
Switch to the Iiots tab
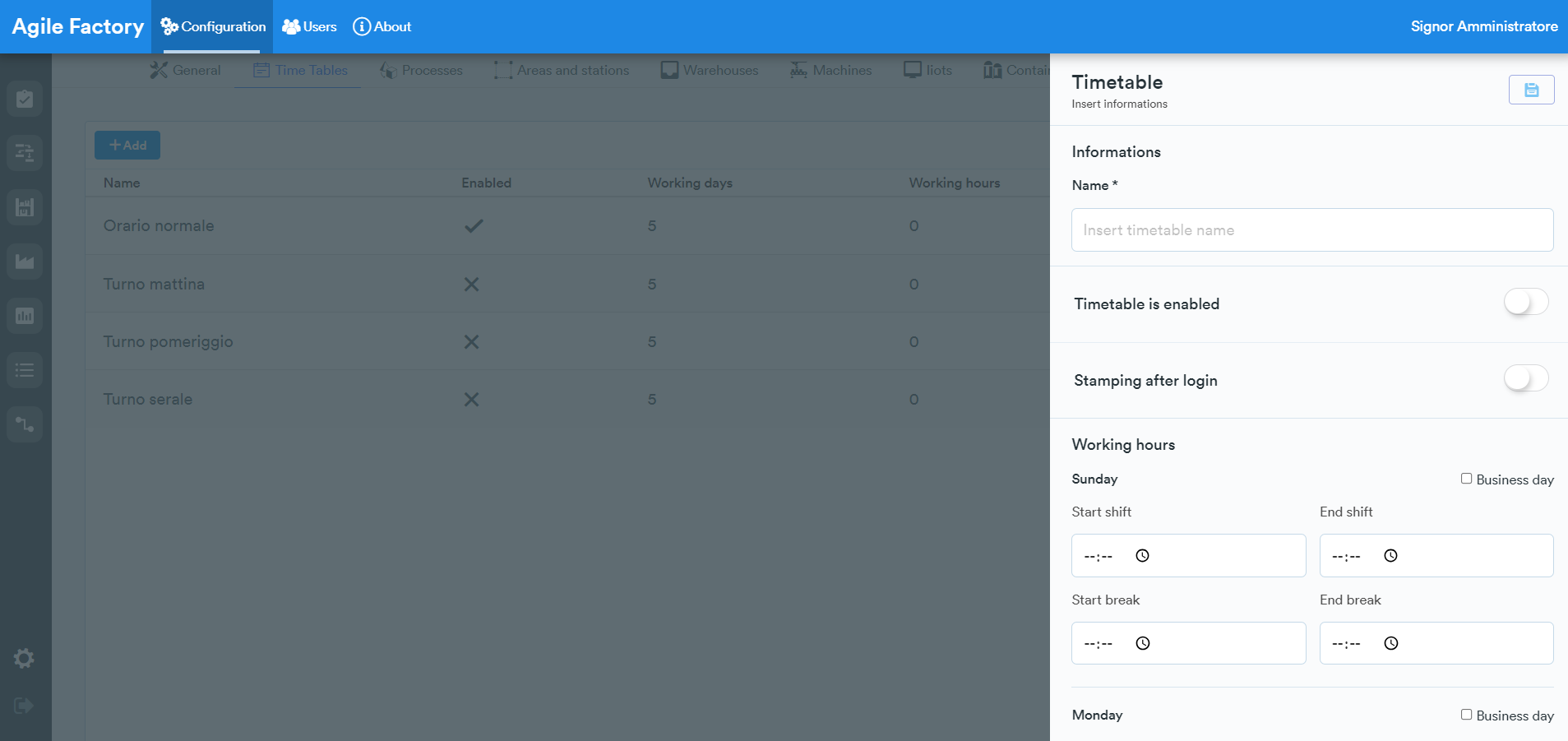(927, 71)
